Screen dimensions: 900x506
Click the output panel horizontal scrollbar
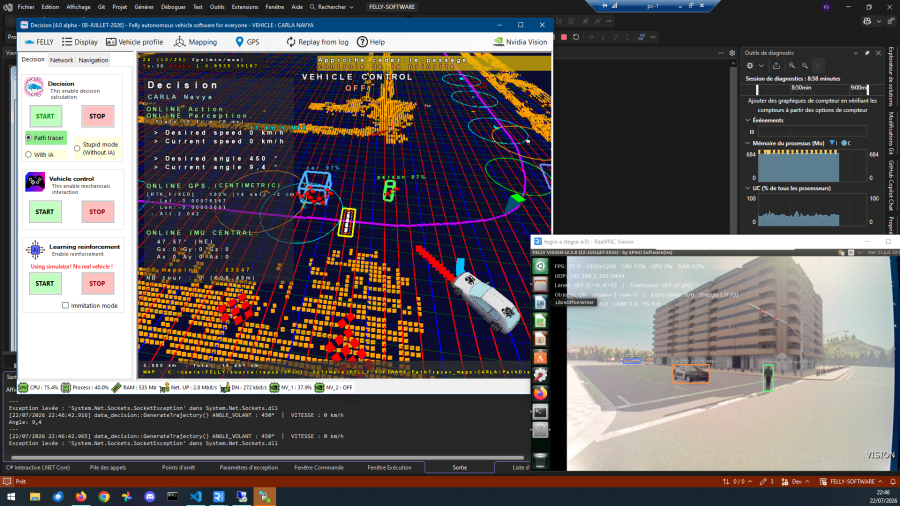tap(265, 458)
